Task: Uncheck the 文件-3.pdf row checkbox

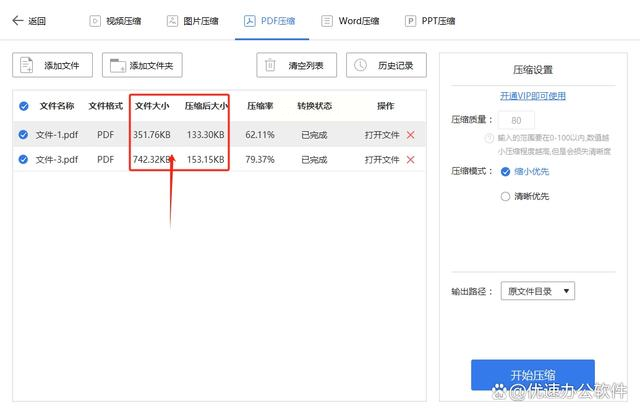Action: pyautogui.click(x=23, y=159)
